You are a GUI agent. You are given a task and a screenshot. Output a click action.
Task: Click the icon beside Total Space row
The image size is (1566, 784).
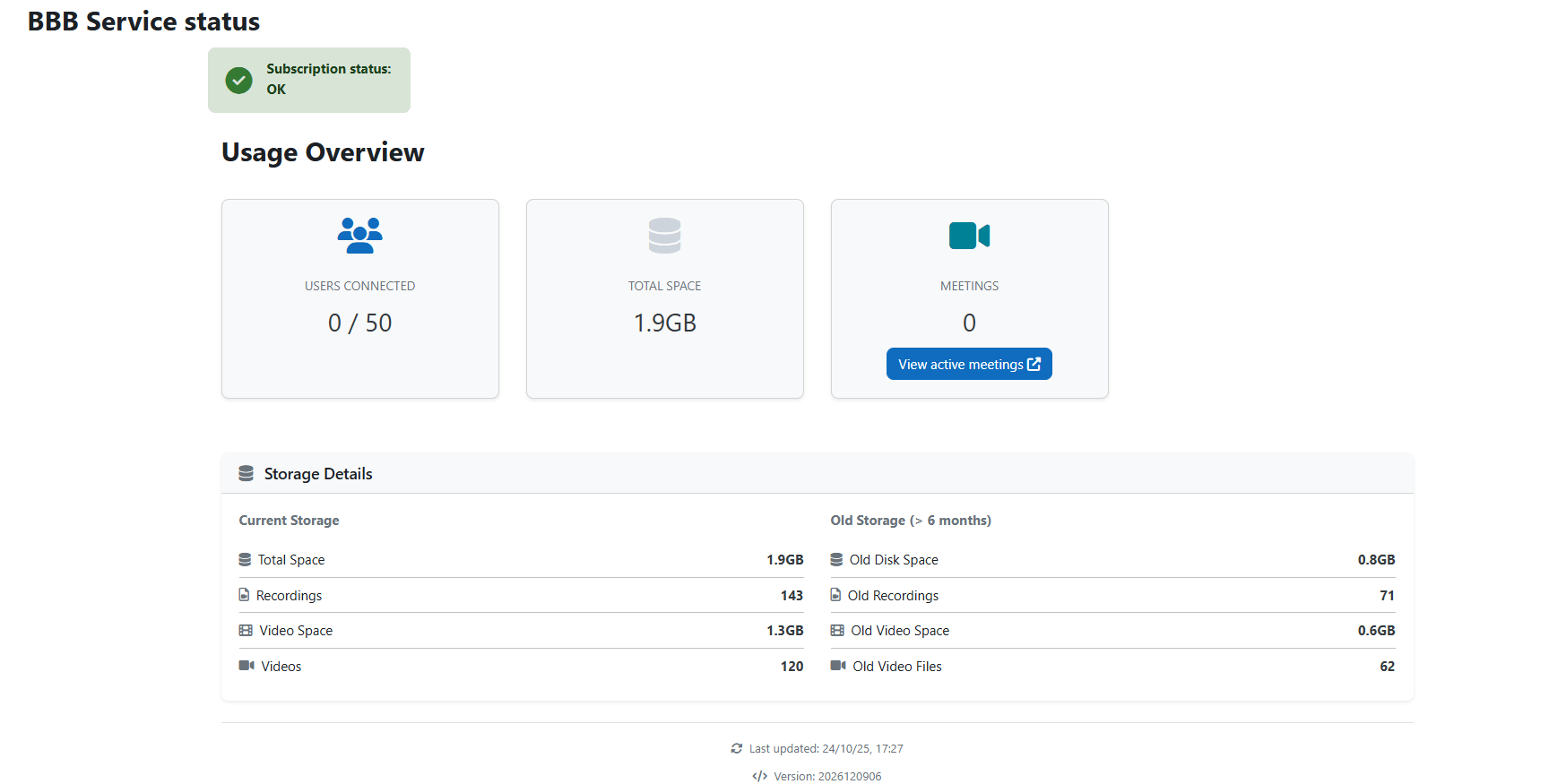(x=245, y=559)
